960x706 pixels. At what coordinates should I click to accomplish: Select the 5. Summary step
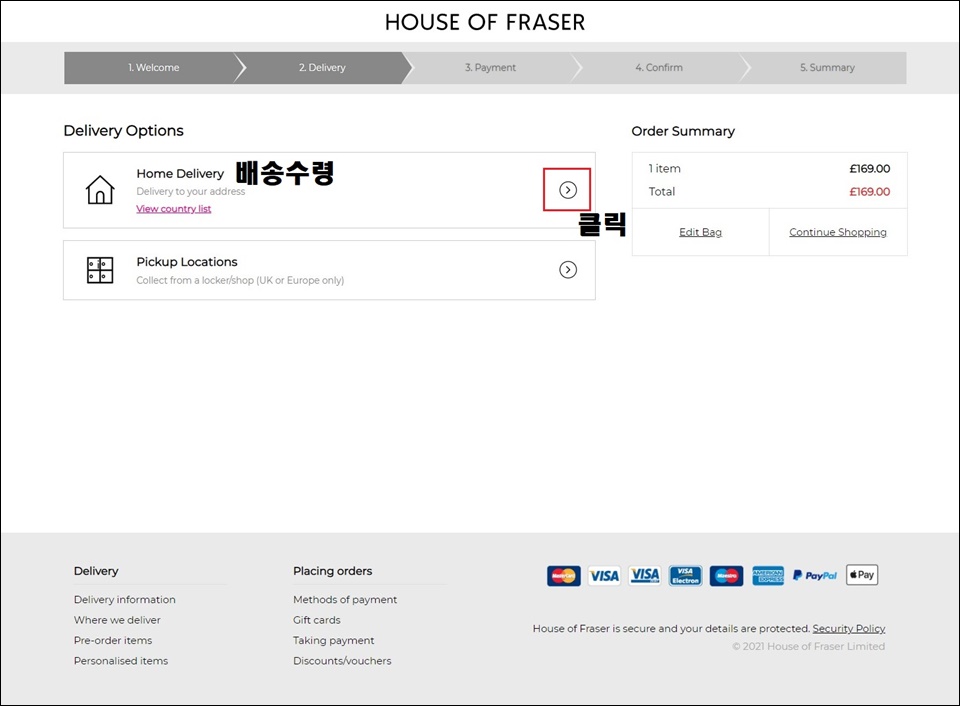click(x=827, y=67)
